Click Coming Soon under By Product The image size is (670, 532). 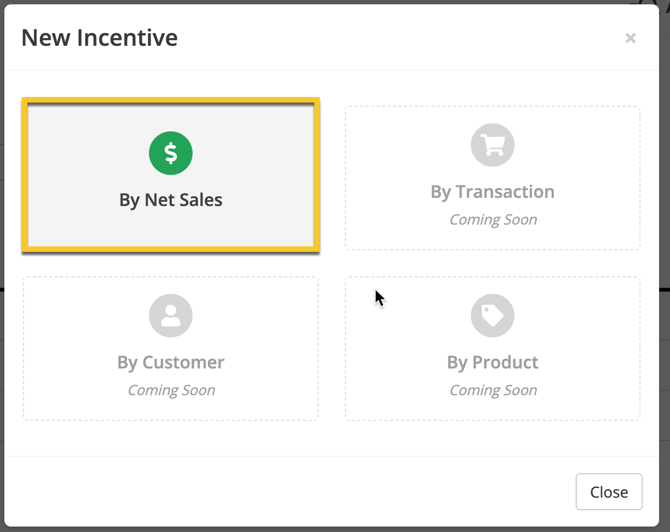(x=492, y=390)
